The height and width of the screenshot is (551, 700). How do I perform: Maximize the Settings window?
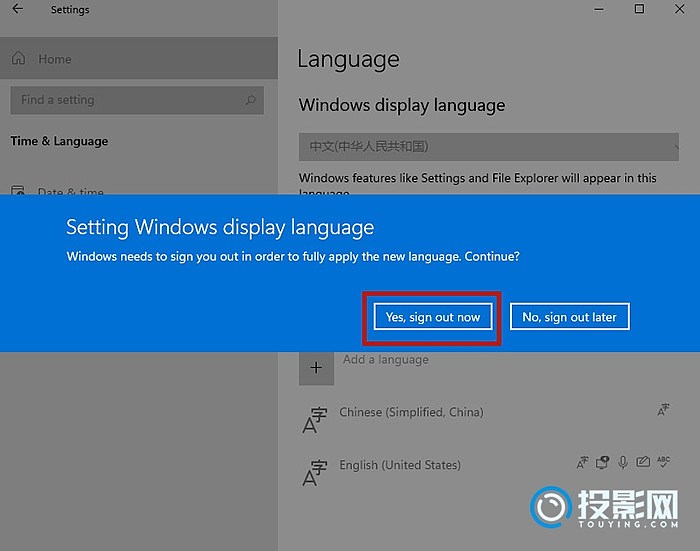pyautogui.click(x=639, y=9)
